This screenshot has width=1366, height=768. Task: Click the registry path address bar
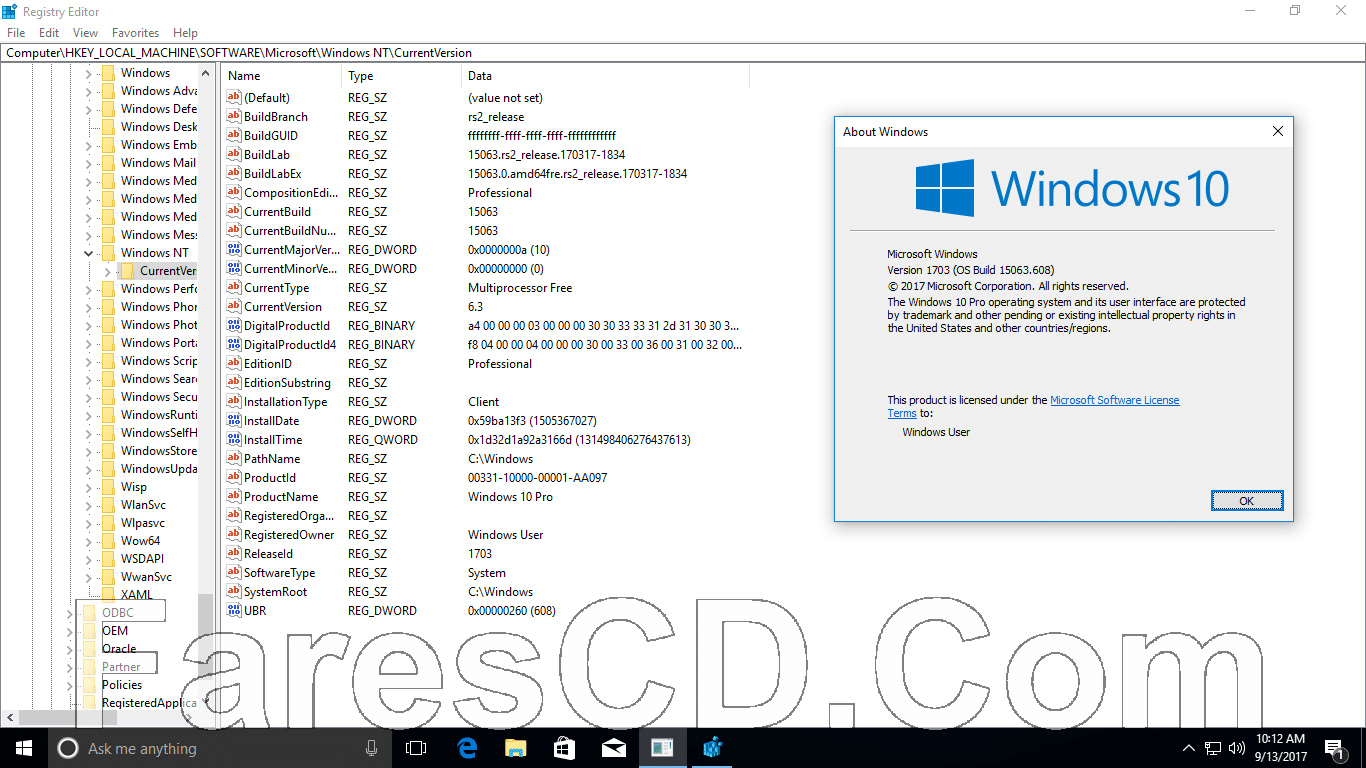point(683,52)
